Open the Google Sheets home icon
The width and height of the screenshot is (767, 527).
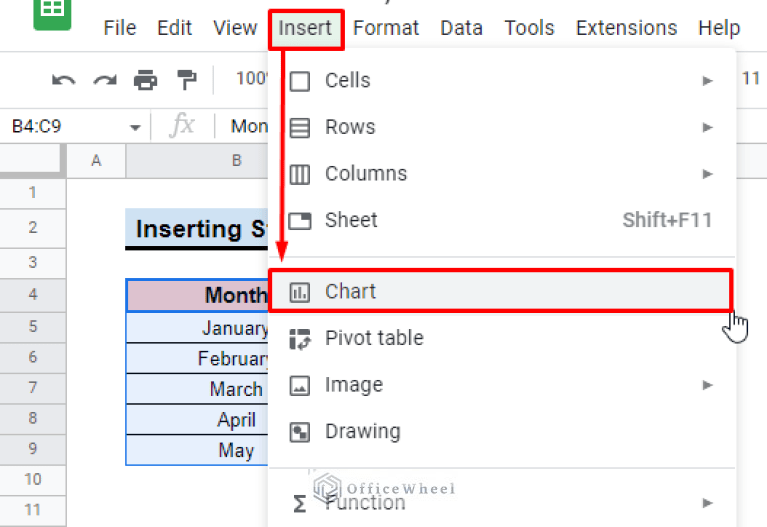point(52,14)
